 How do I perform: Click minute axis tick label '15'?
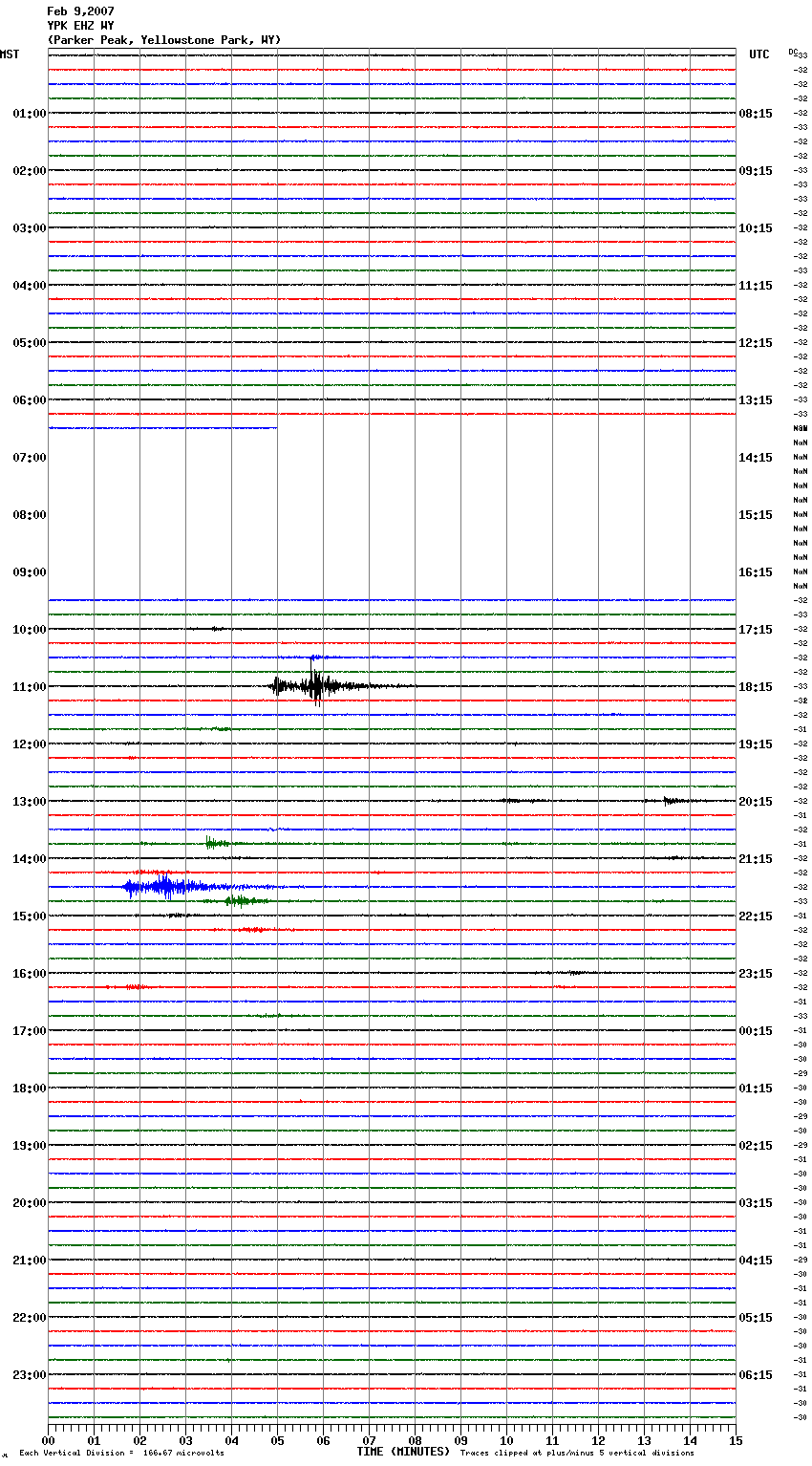pyautogui.click(x=736, y=1440)
